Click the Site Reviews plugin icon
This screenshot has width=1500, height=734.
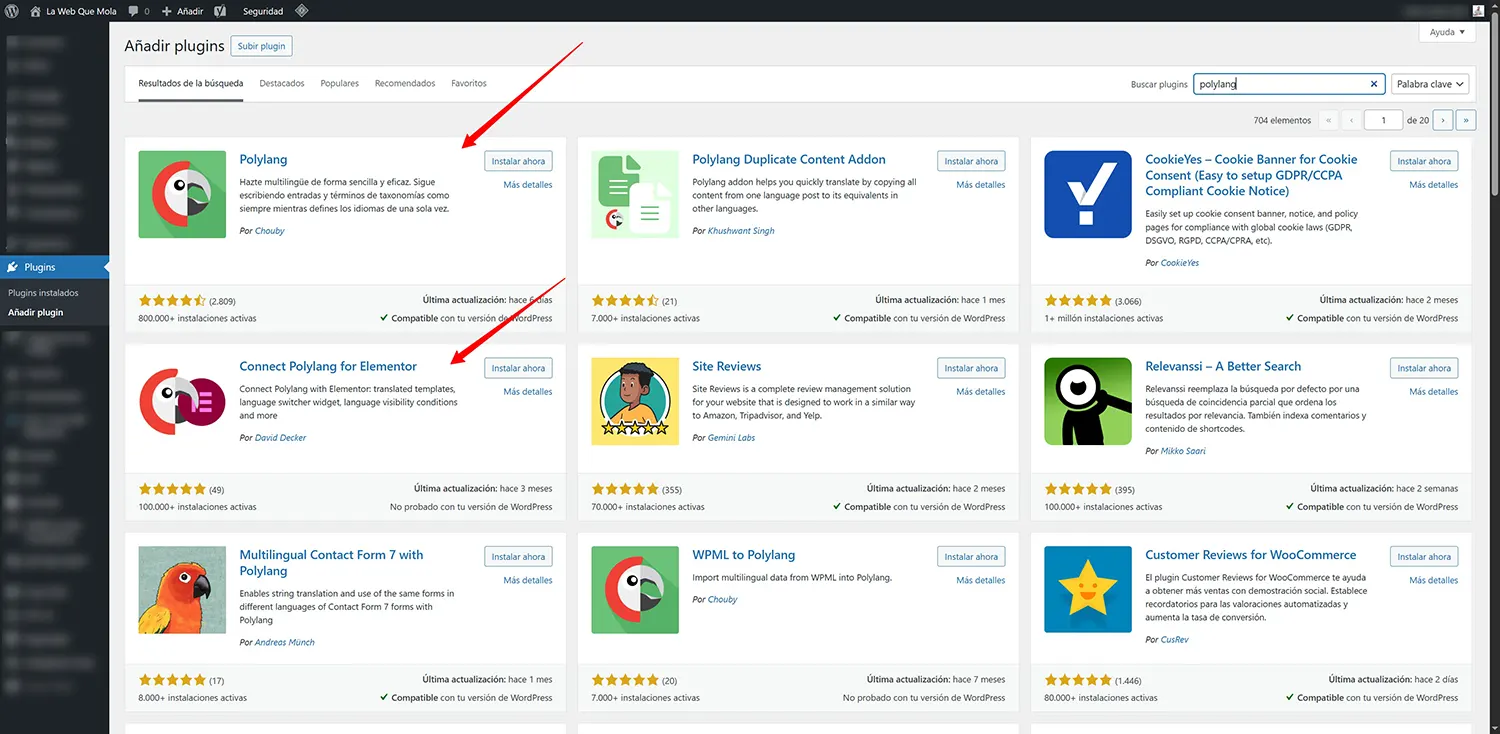(x=635, y=401)
